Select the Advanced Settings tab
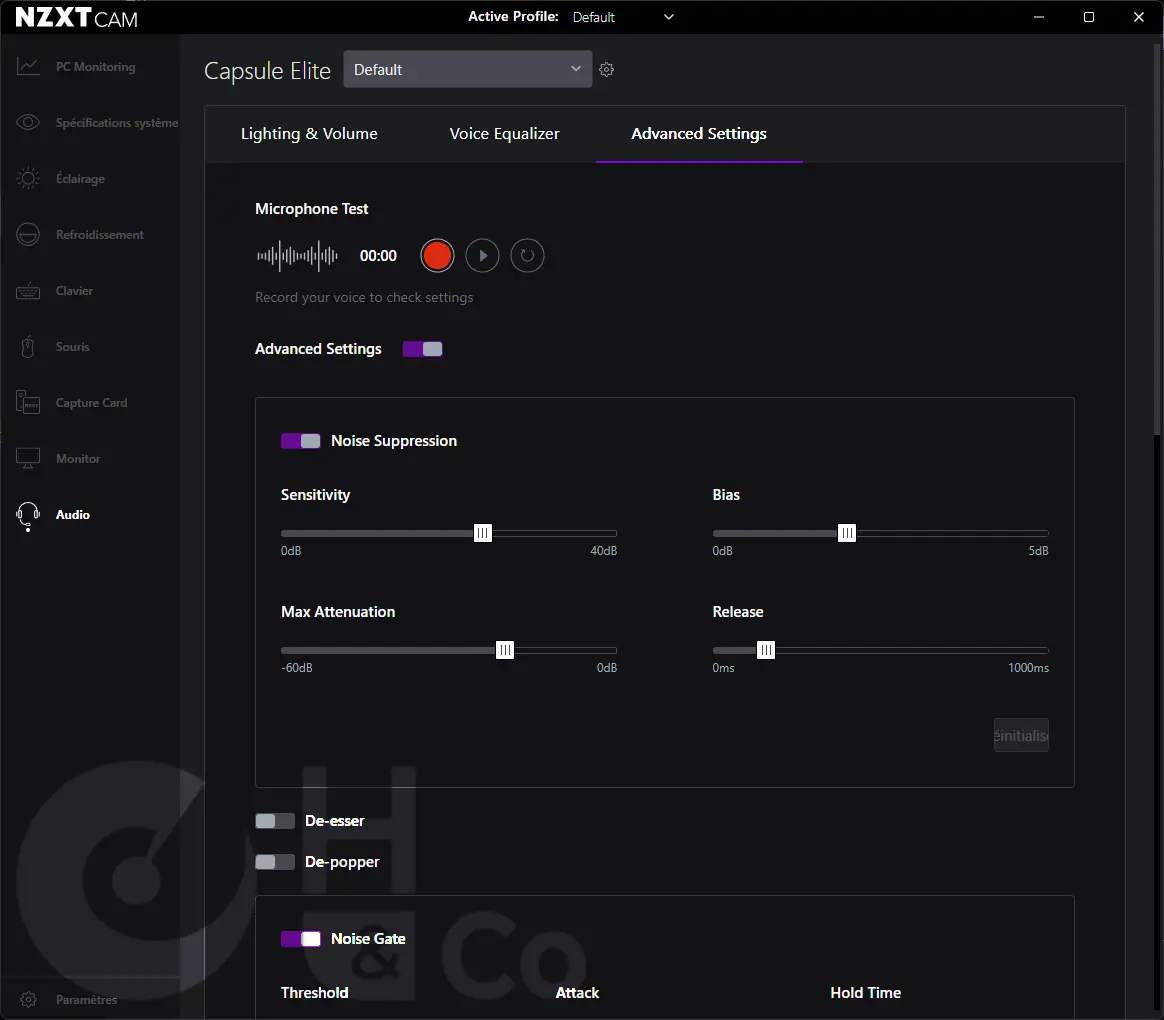1164x1020 pixels. click(x=699, y=134)
